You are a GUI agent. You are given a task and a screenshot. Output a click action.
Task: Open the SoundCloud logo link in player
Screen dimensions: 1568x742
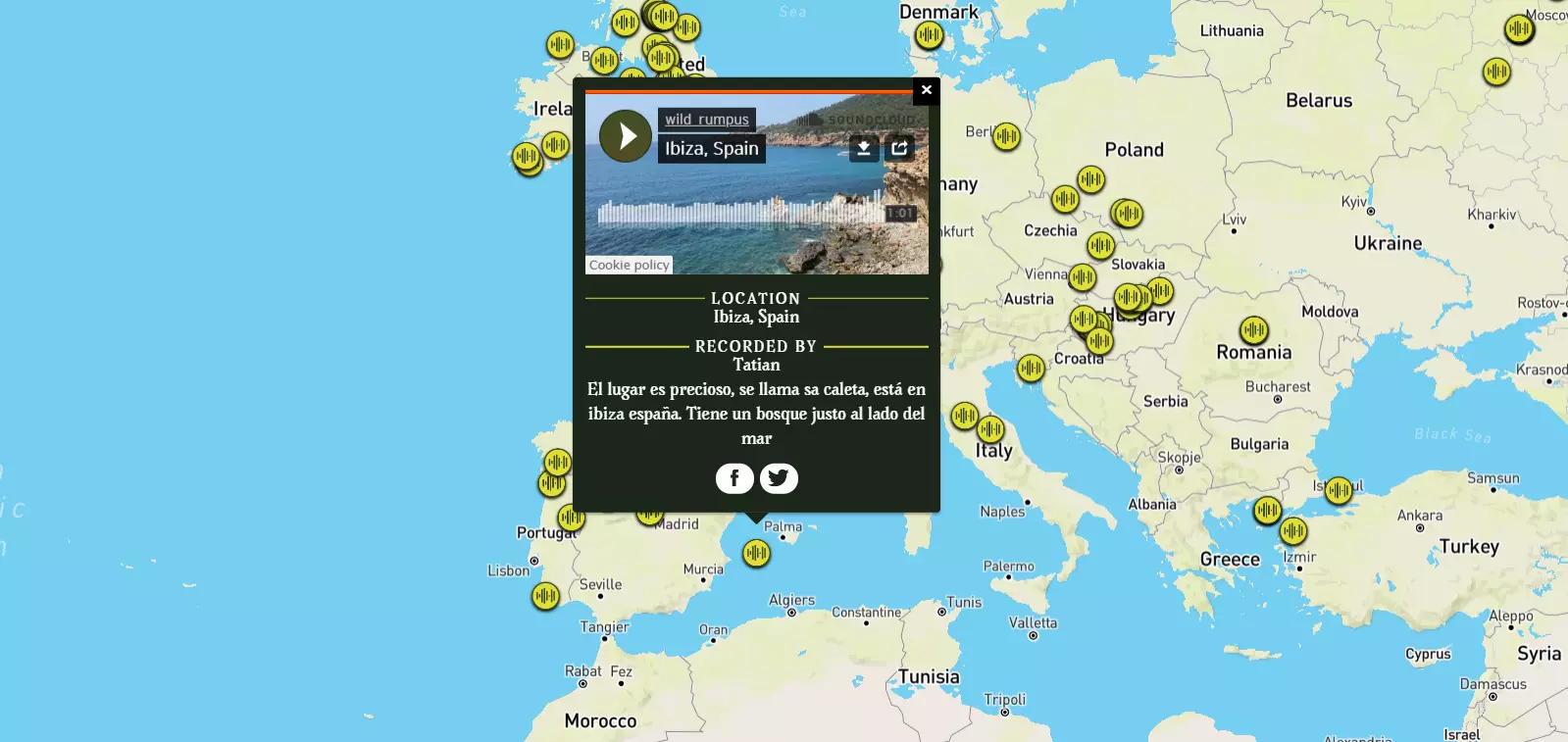tap(857, 120)
